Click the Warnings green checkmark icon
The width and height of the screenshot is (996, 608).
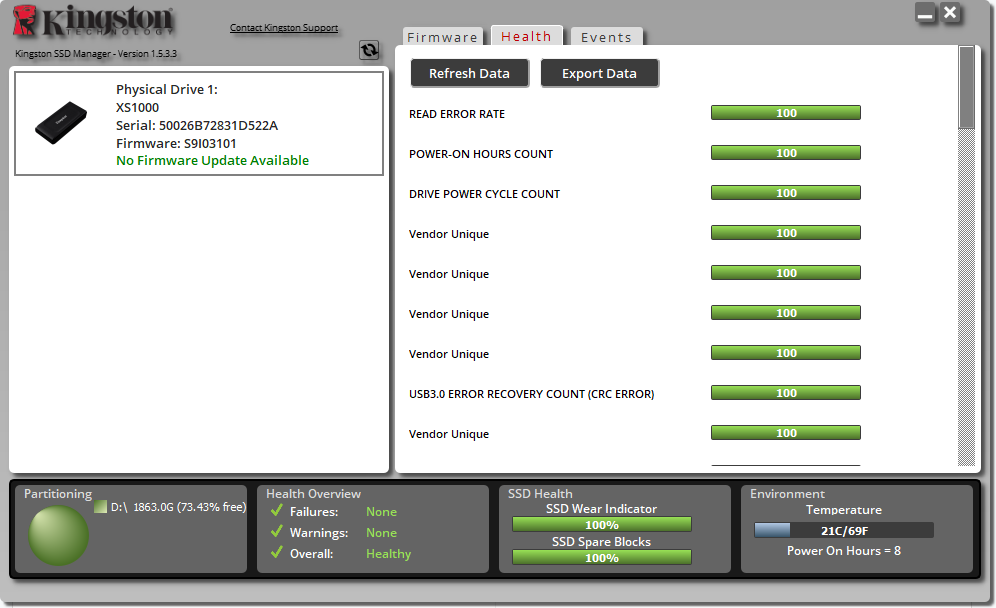point(277,532)
